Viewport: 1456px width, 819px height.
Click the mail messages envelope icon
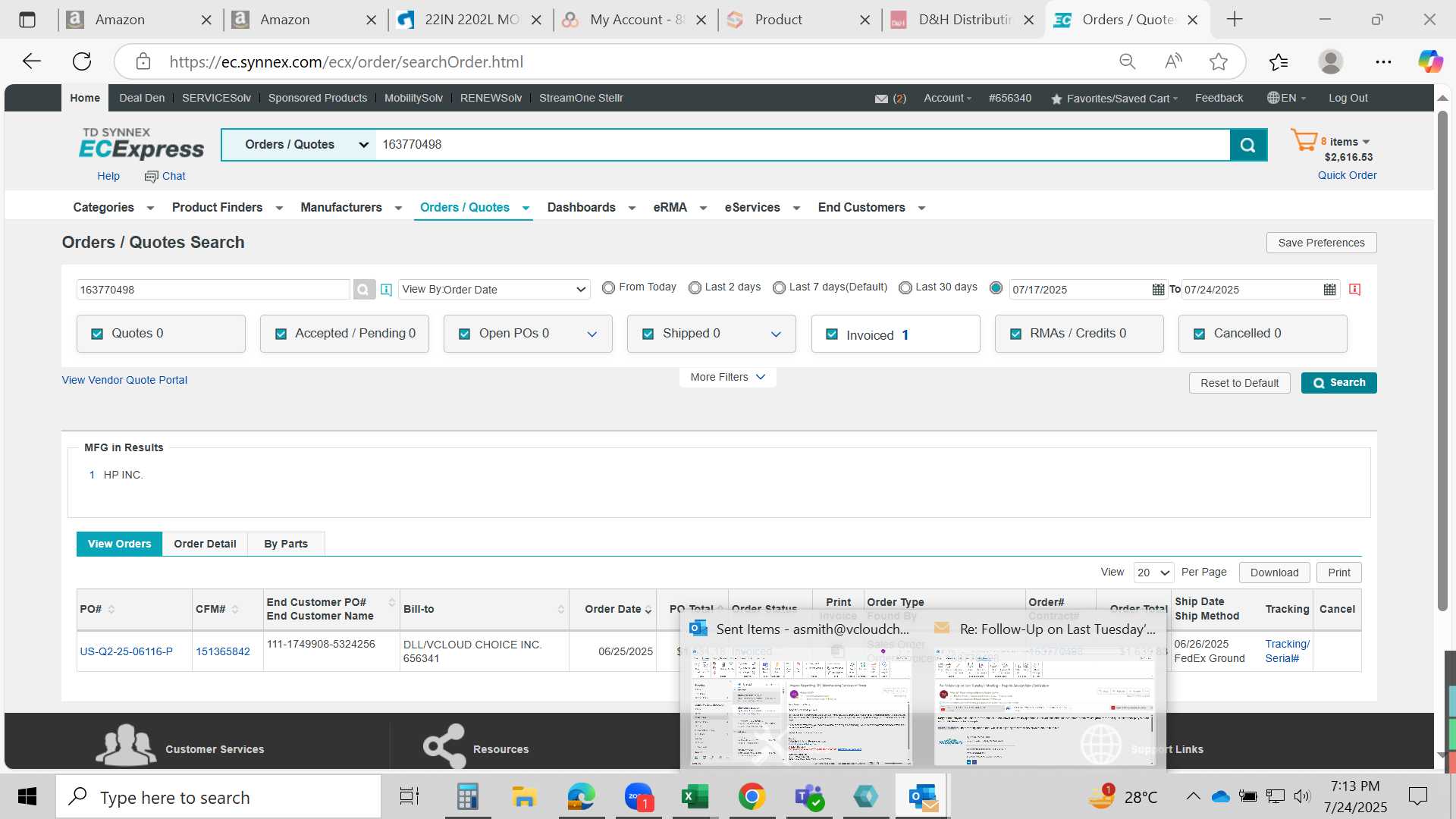pos(881,99)
